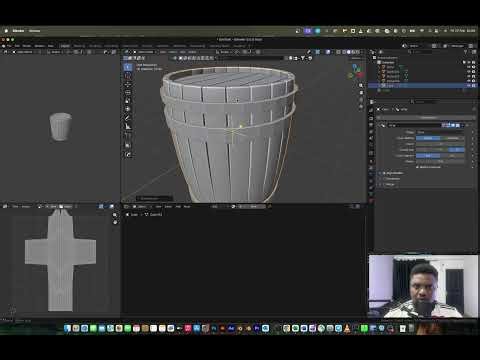The width and height of the screenshot is (480, 360).
Task: Open Tool tab in Properties editor
Action: point(371,110)
